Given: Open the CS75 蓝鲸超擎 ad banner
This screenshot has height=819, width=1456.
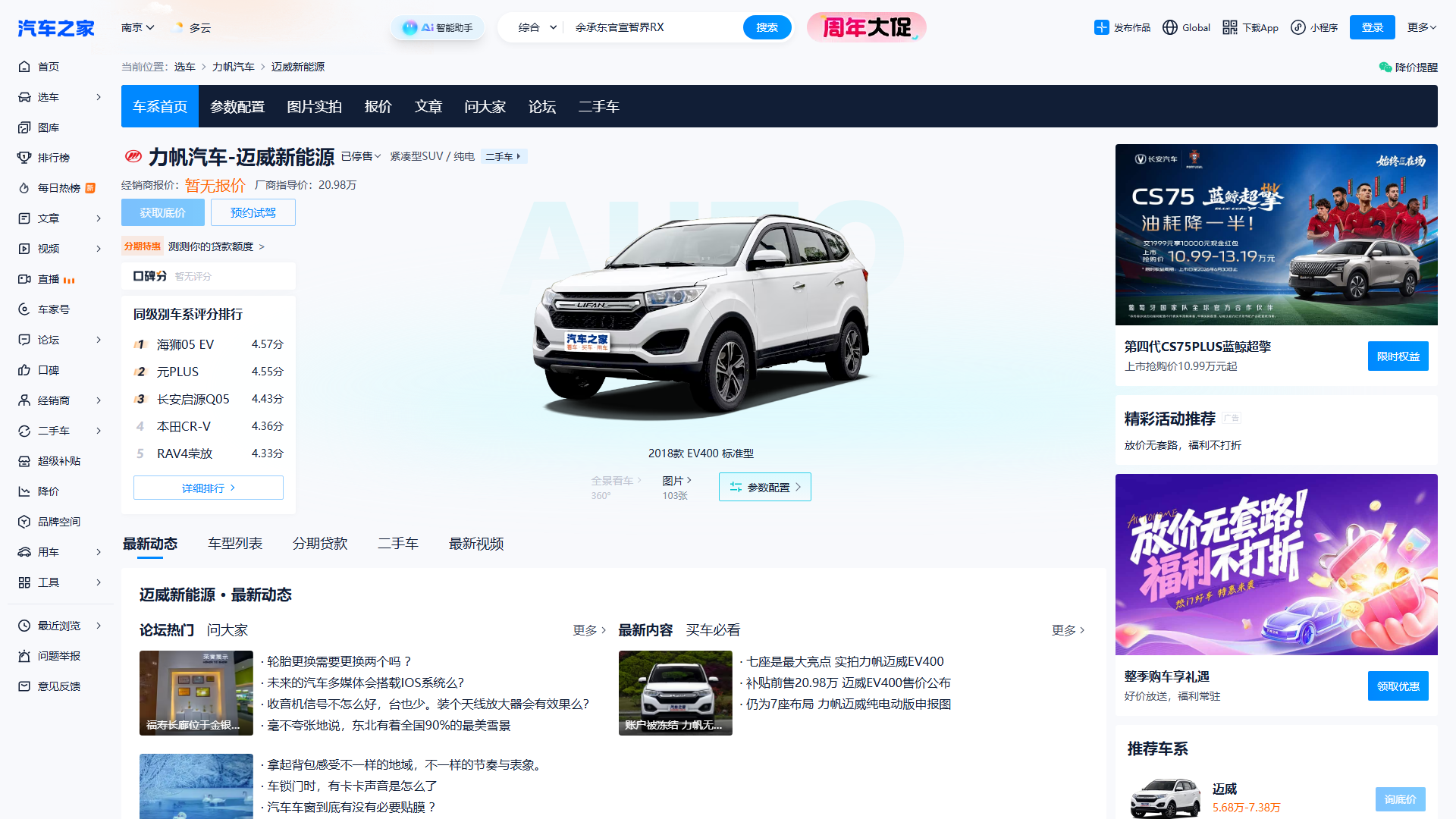Looking at the screenshot, I should [1276, 234].
